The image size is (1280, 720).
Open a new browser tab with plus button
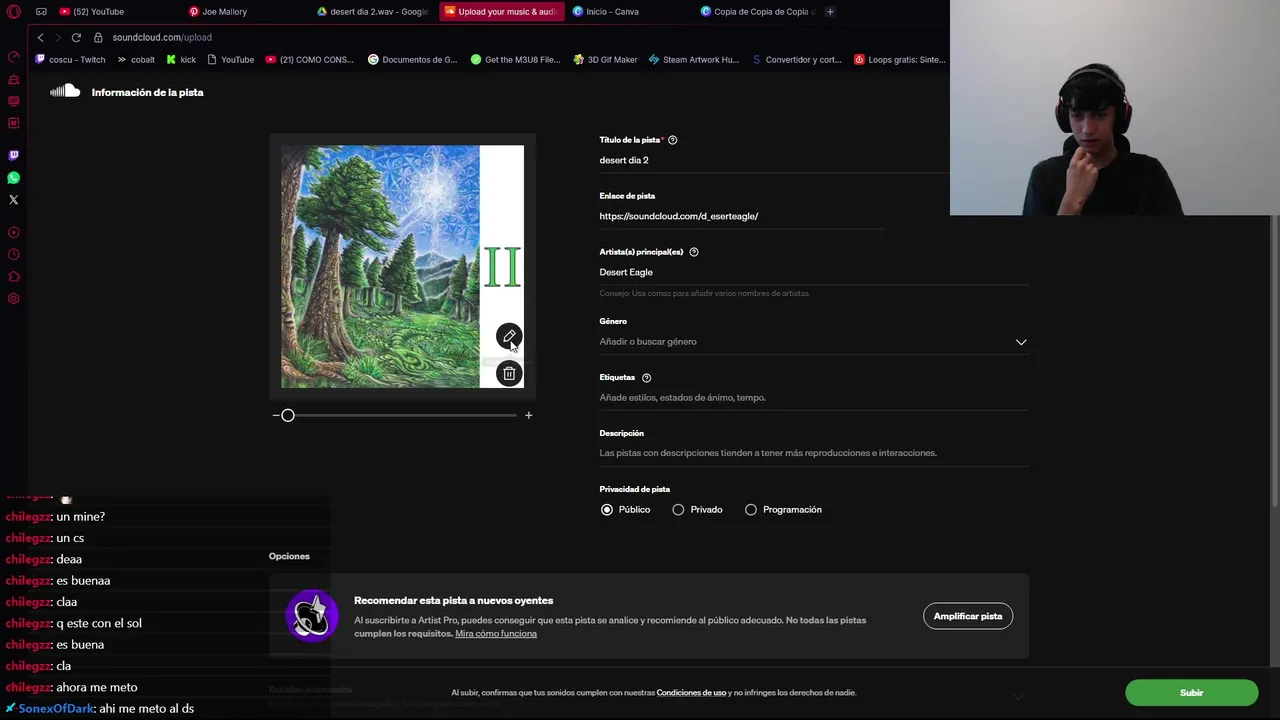pos(830,12)
